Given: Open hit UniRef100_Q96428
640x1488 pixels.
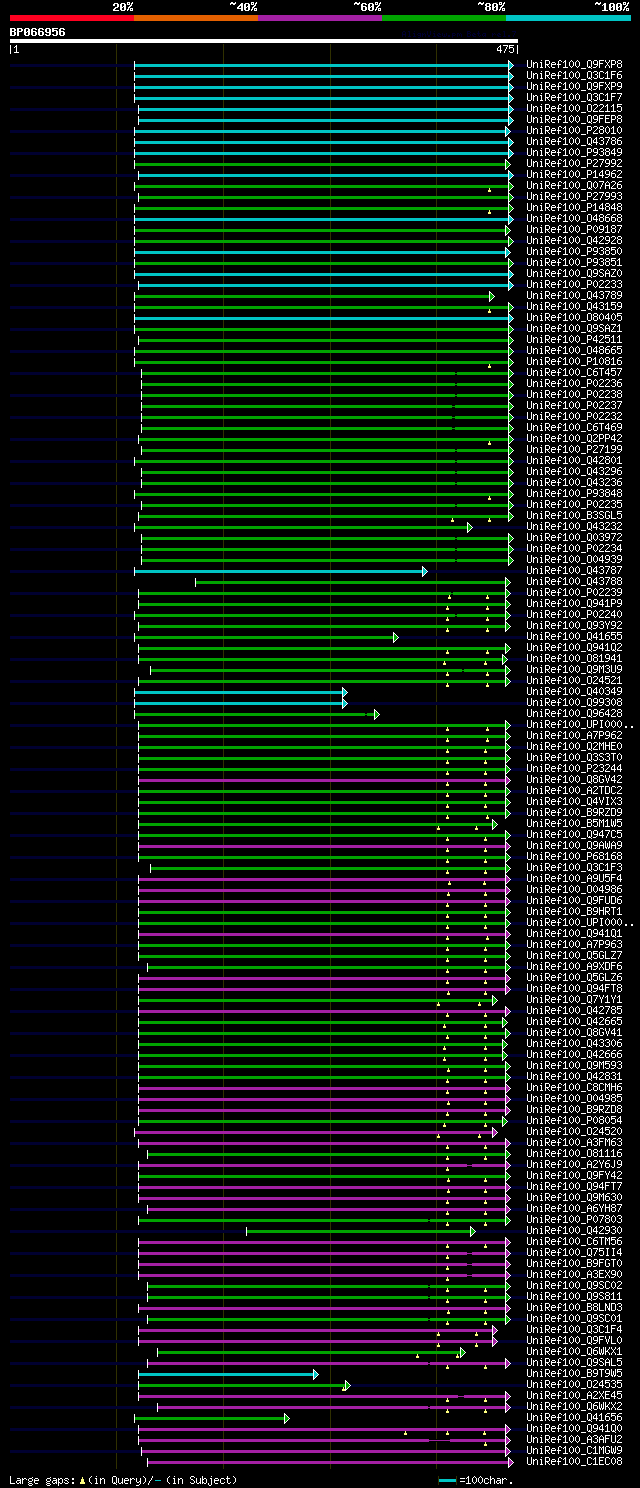Looking at the screenshot, I should (x=574, y=714).
